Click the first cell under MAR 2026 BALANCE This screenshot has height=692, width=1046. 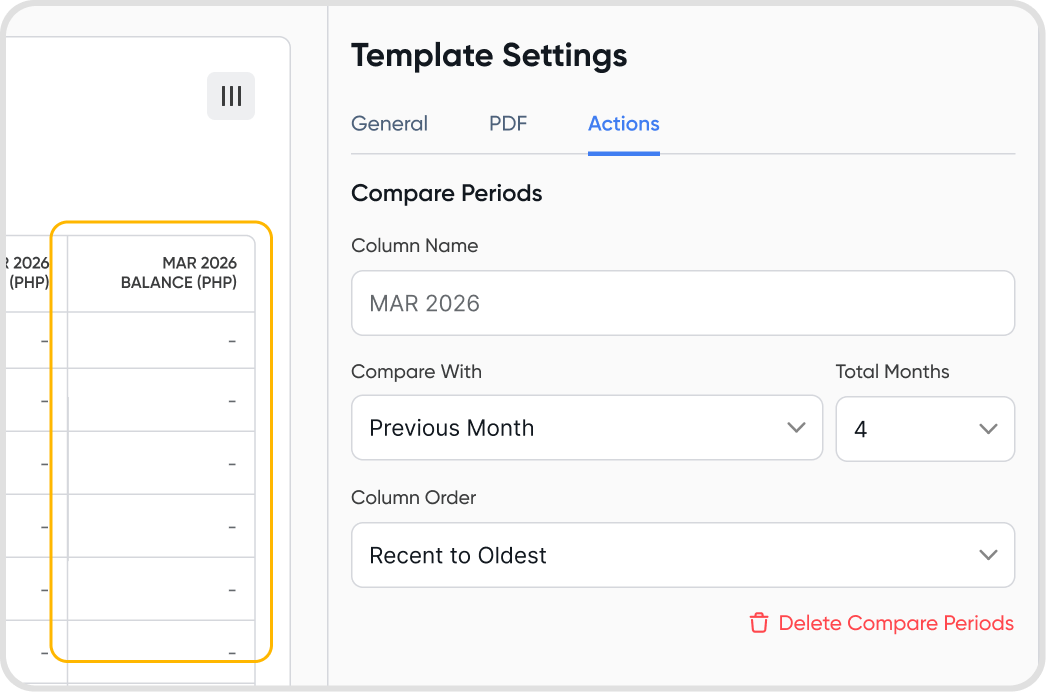pyautogui.click(x=161, y=341)
